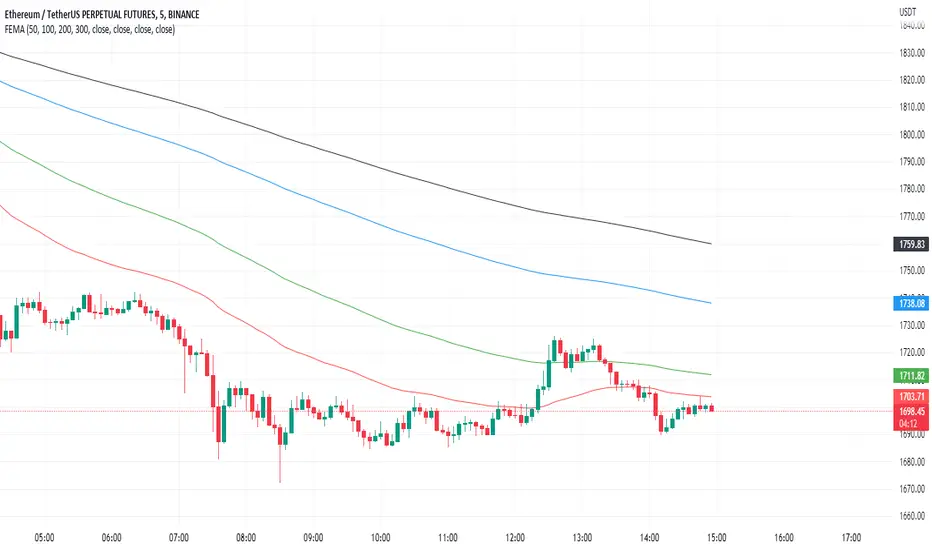Click the 17:00 time axis label
This screenshot has height=550, width=932.
[851, 538]
